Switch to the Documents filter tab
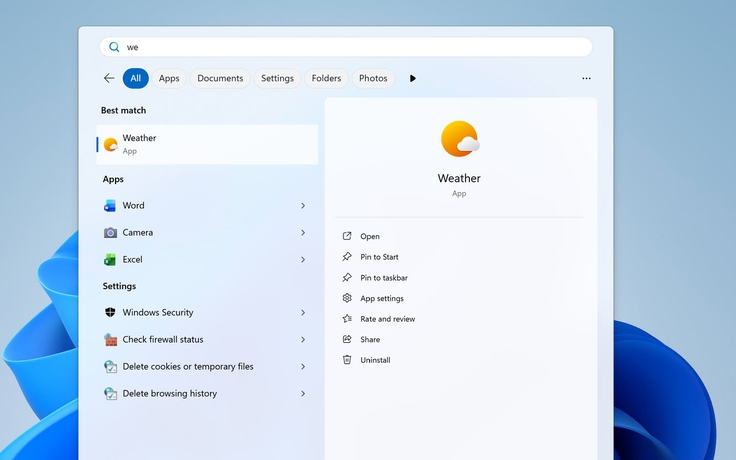This screenshot has width=736, height=460. (x=220, y=78)
